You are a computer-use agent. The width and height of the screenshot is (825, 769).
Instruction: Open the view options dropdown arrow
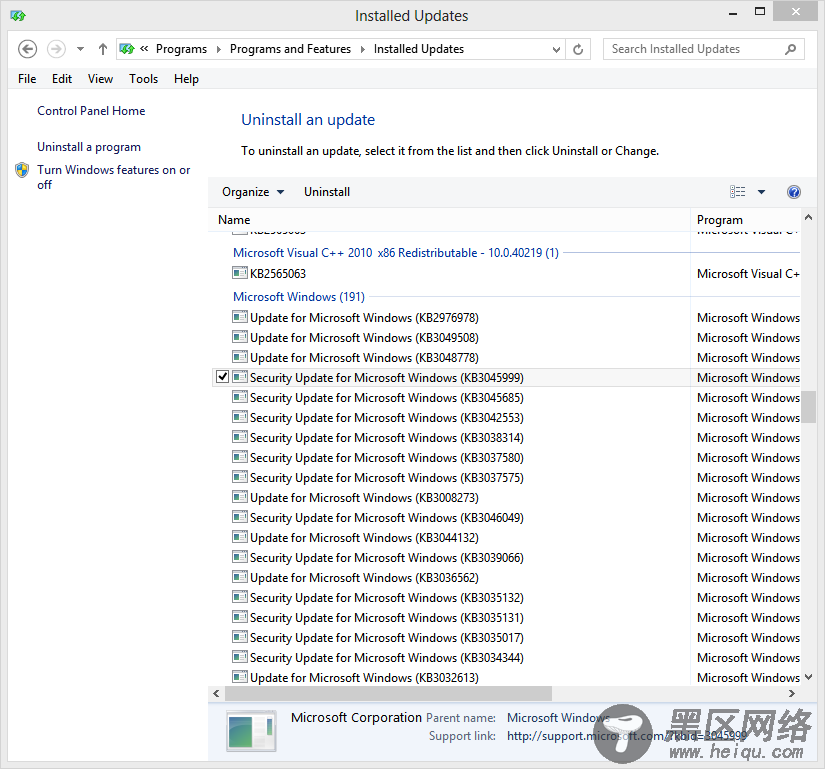[x=761, y=192]
